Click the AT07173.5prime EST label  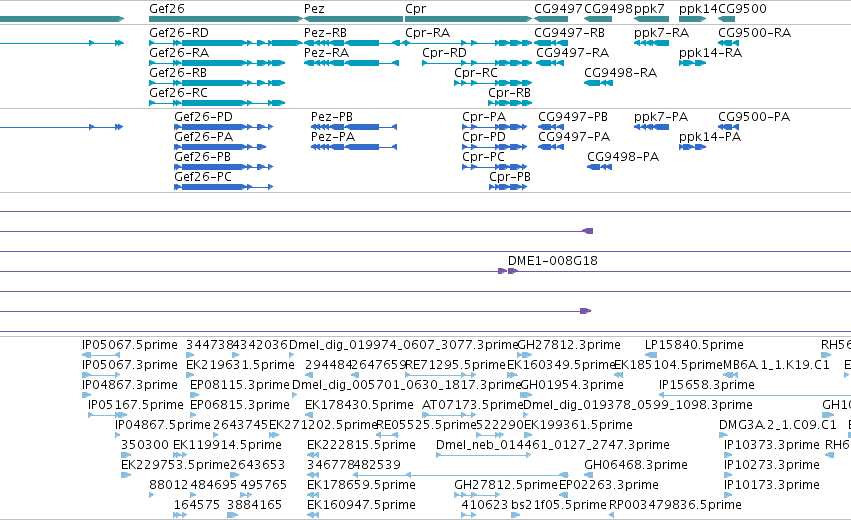[x=473, y=405]
